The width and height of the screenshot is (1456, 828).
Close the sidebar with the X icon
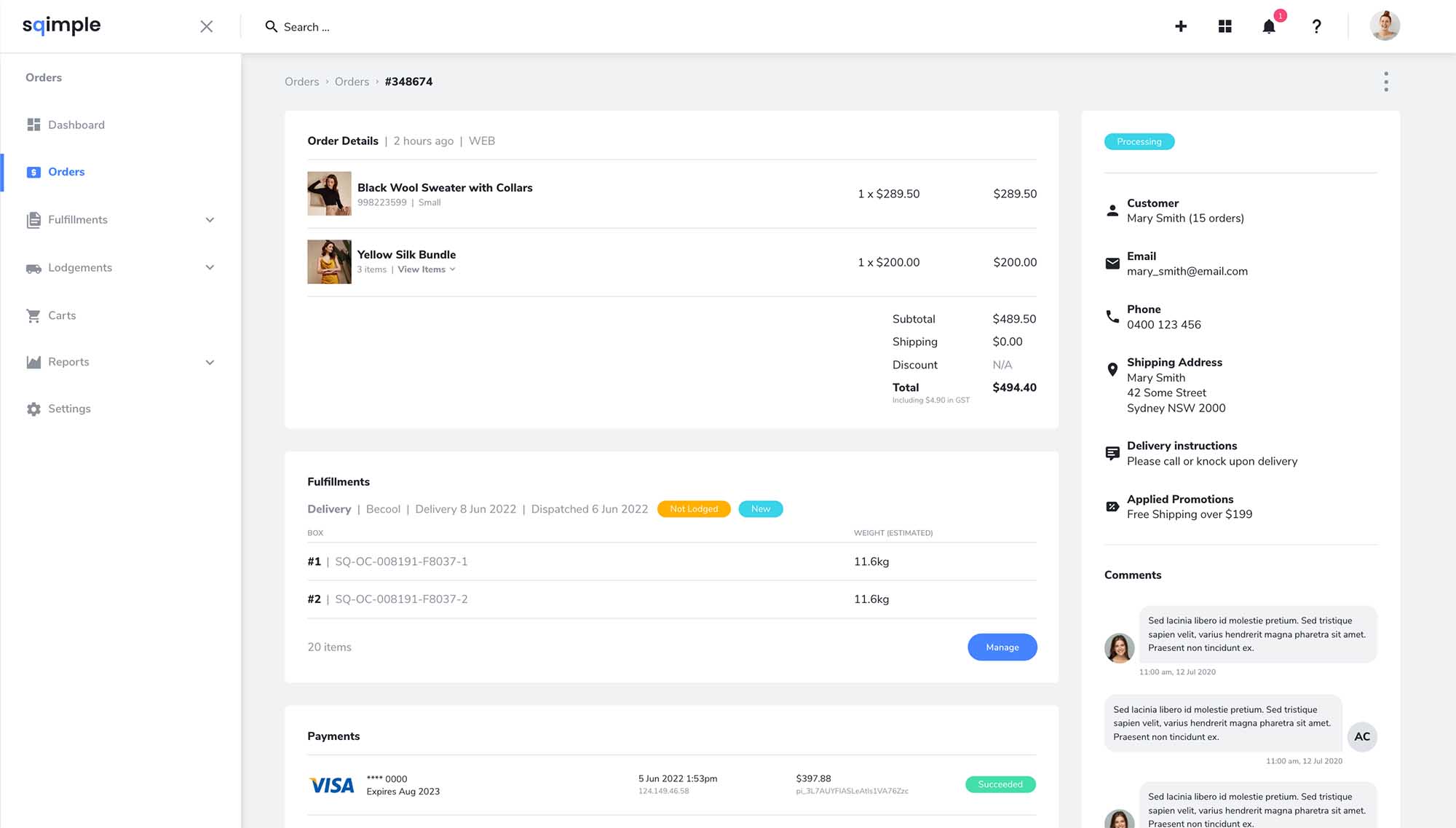[207, 26]
